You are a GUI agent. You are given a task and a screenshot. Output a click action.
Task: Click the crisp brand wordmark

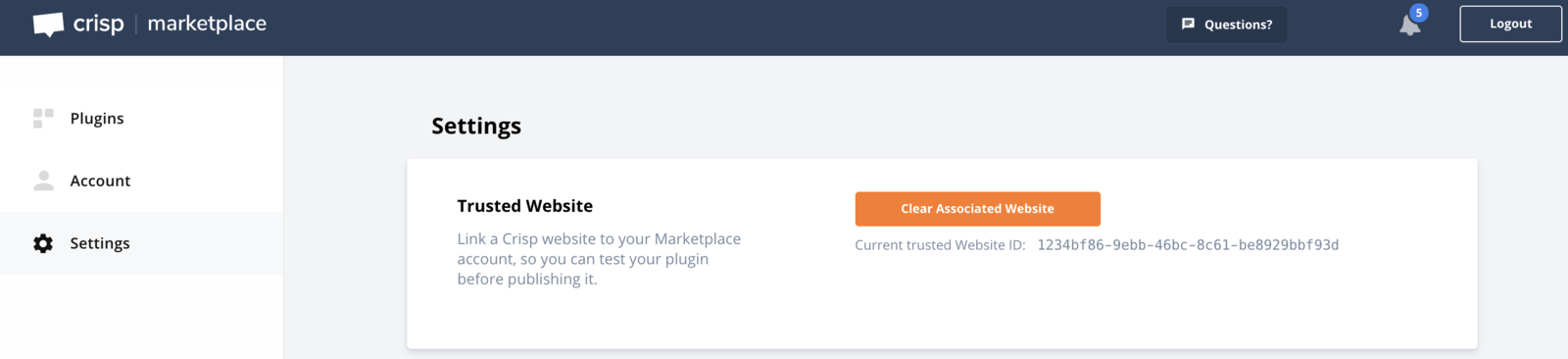coord(98,25)
